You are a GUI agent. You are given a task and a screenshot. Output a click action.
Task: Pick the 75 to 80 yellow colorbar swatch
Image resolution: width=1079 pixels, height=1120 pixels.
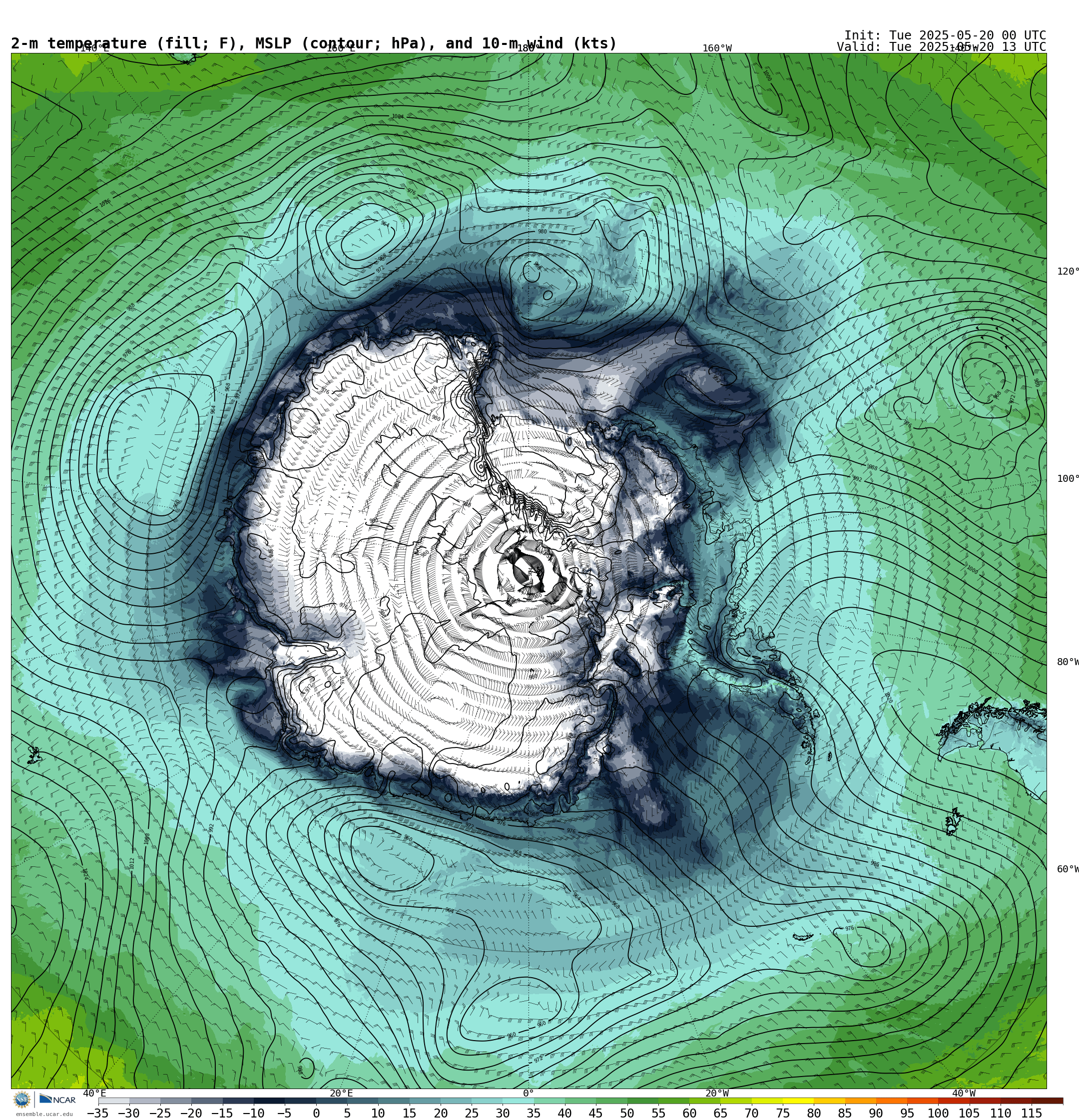pyautogui.click(x=798, y=1101)
